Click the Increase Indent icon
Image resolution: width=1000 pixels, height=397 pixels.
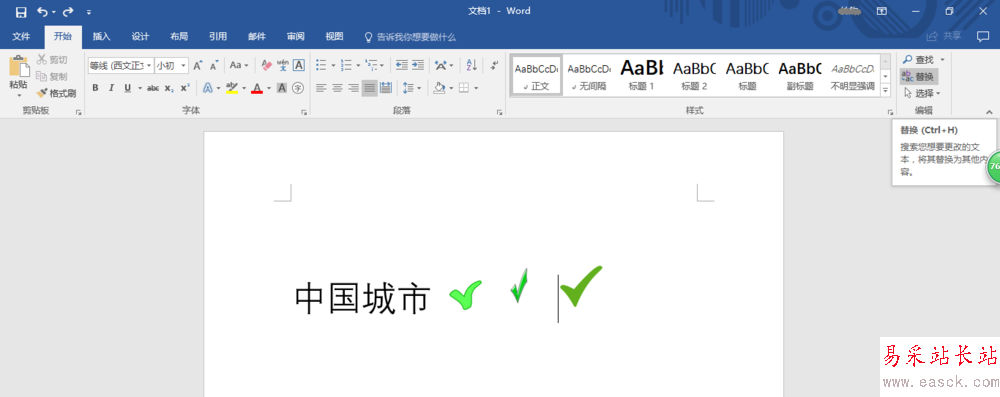tap(418, 65)
